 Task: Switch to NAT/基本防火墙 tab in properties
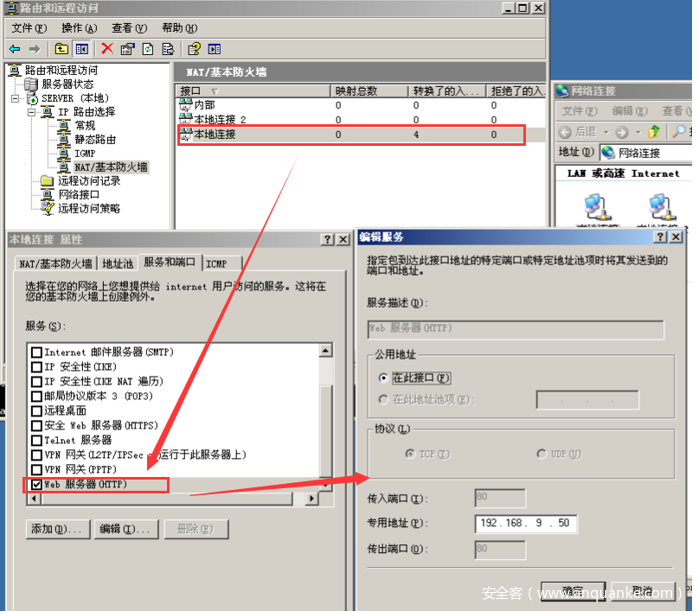click(56, 264)
